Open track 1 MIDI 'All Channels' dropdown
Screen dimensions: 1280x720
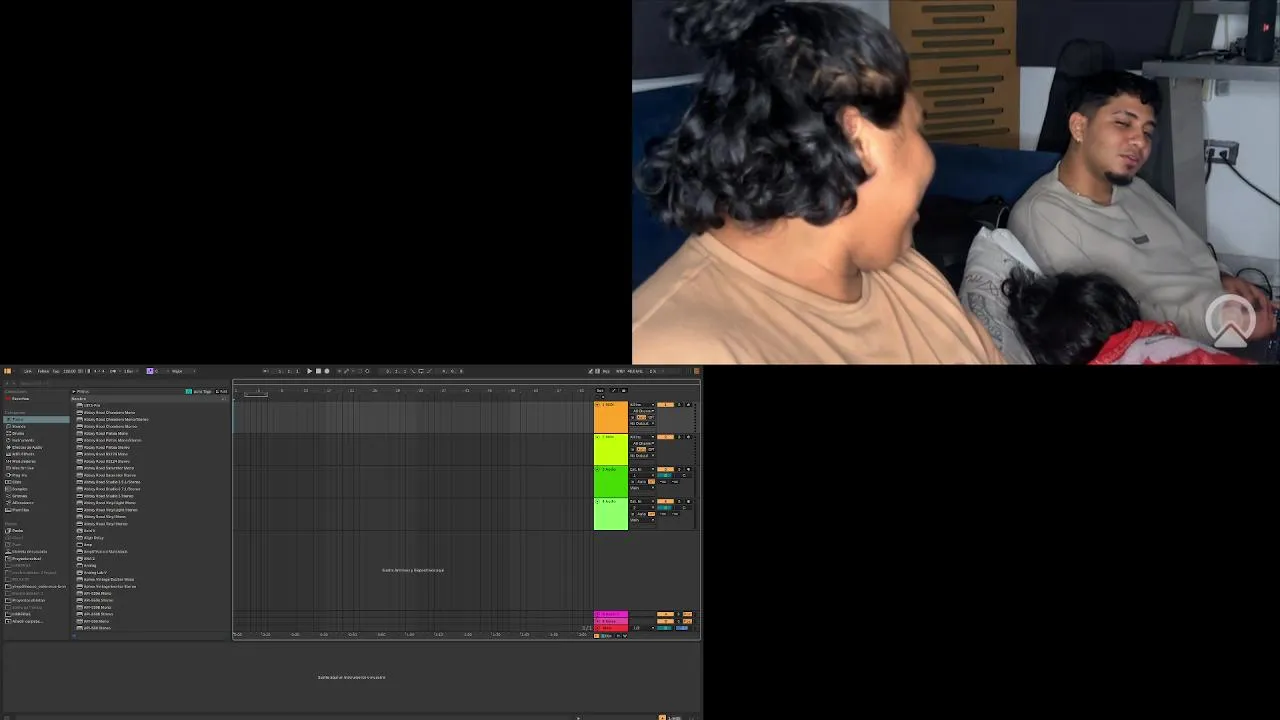643,411
